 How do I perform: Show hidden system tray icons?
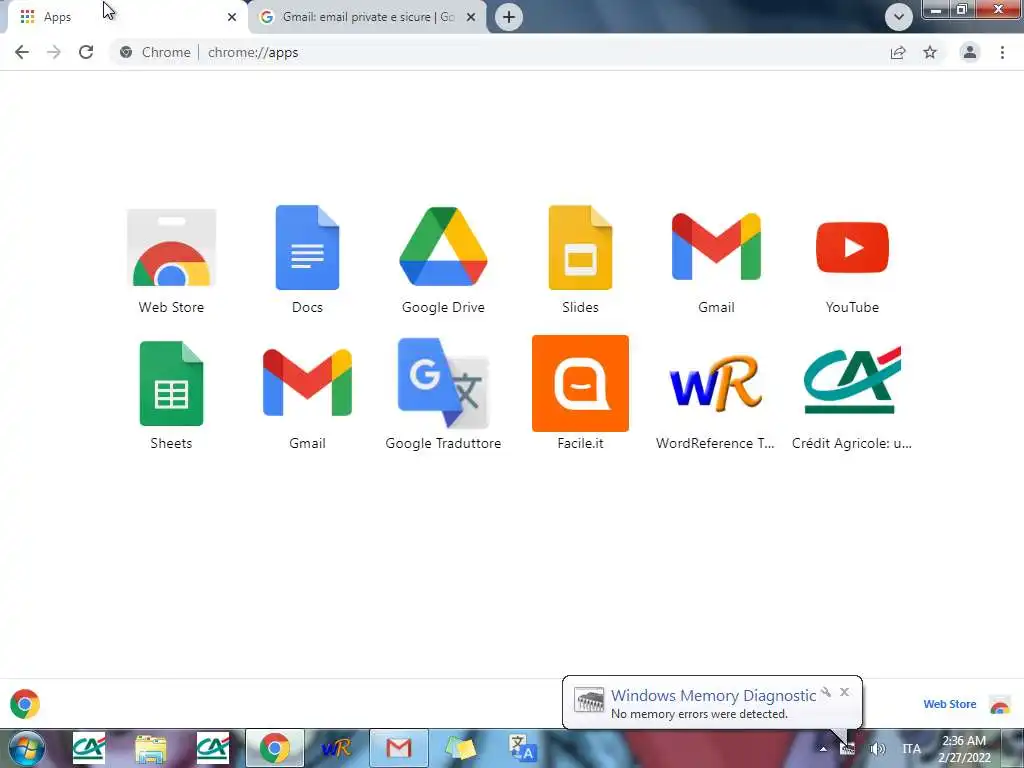[x=823, y=749]
